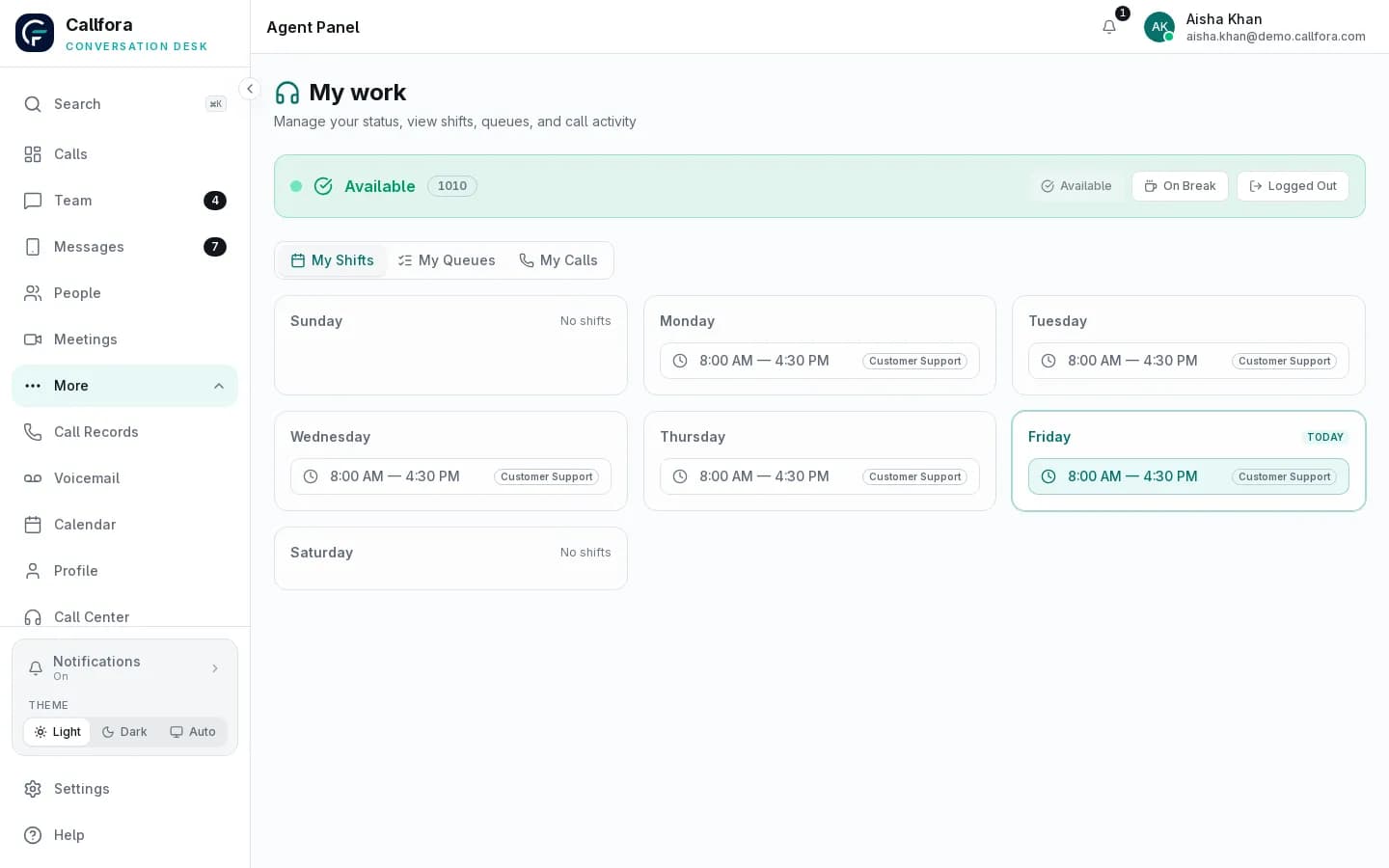This screenshot has width=1389, height=868.
Task: Collapse the sidebar with chevron button
Action: [250, 89]
